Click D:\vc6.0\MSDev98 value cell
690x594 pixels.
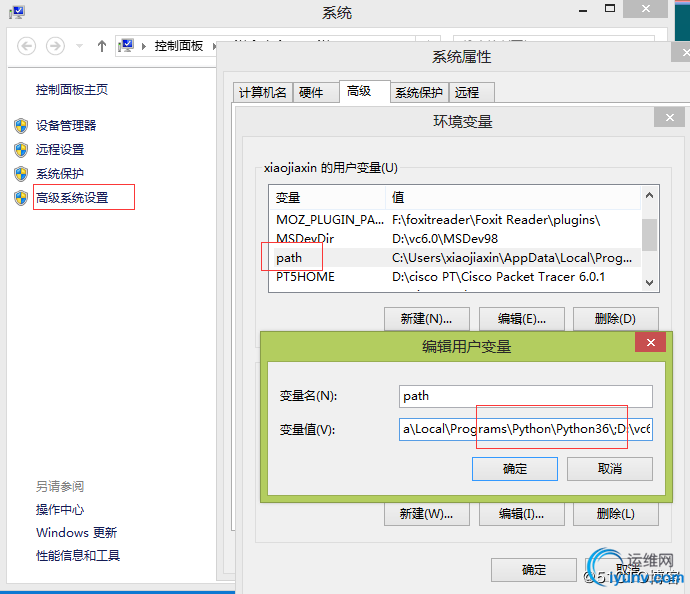tap(445, 238)
